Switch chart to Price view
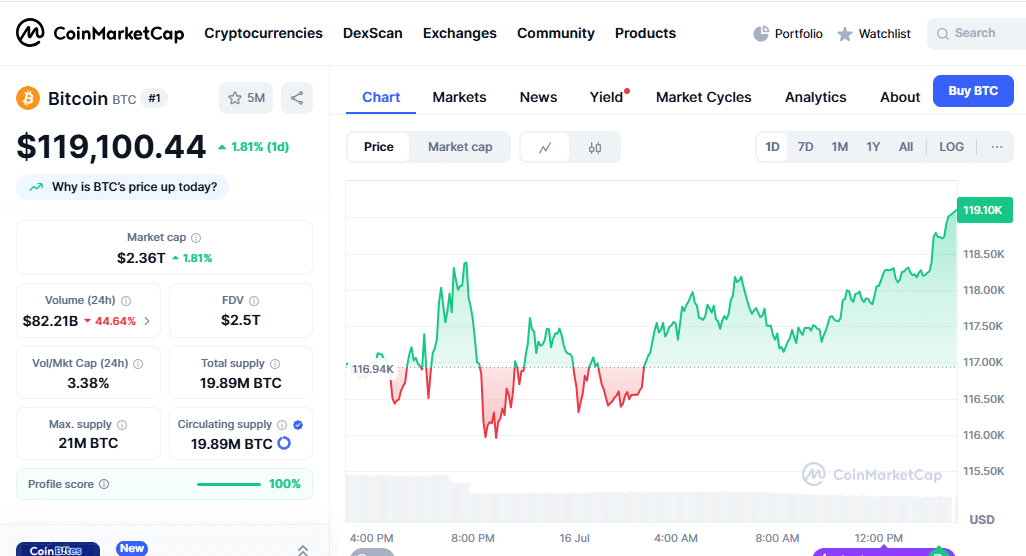Image resolution: width=1026 pixels, height=556 pixels. pos(379,147)
